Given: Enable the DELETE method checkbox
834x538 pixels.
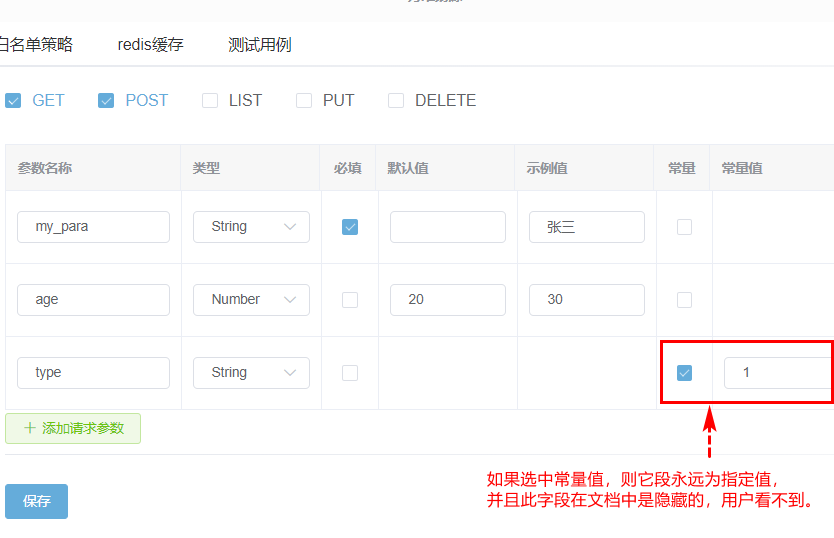Looking at the screenshot, I should point(396,100).
